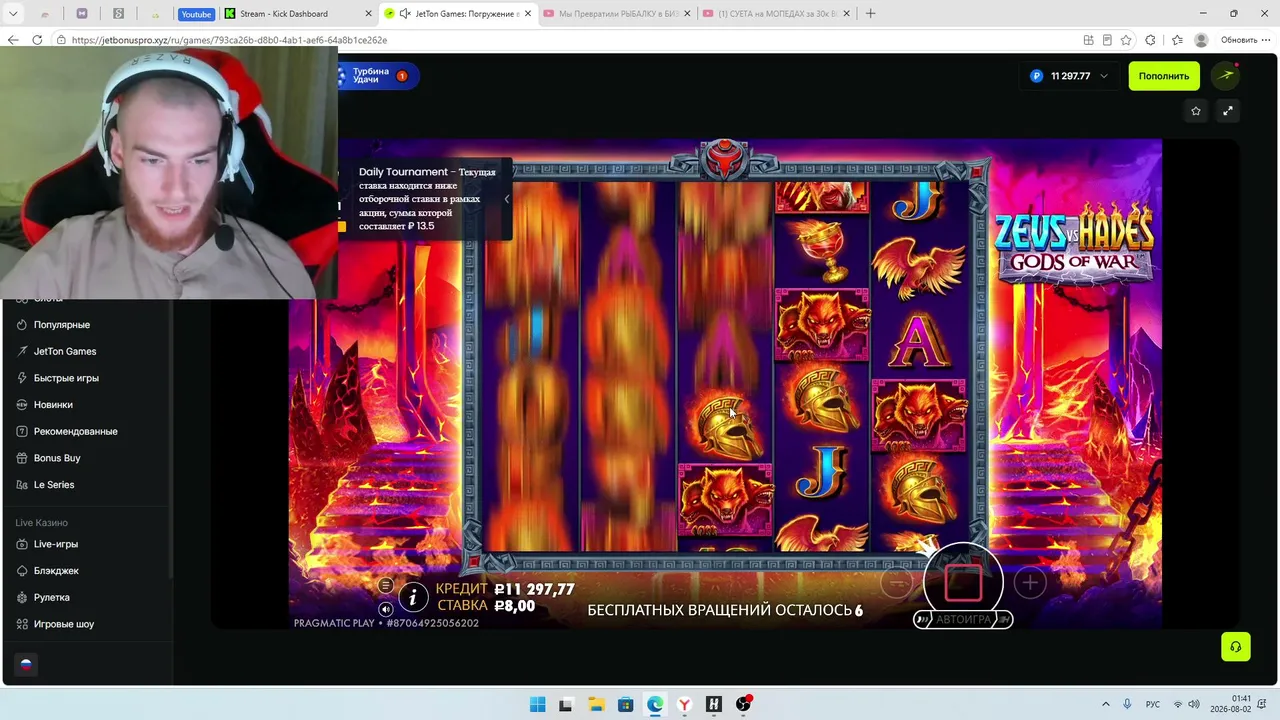
Task: Click the cards icon beside Блэкджек
Action: click(x=23, y=571)
